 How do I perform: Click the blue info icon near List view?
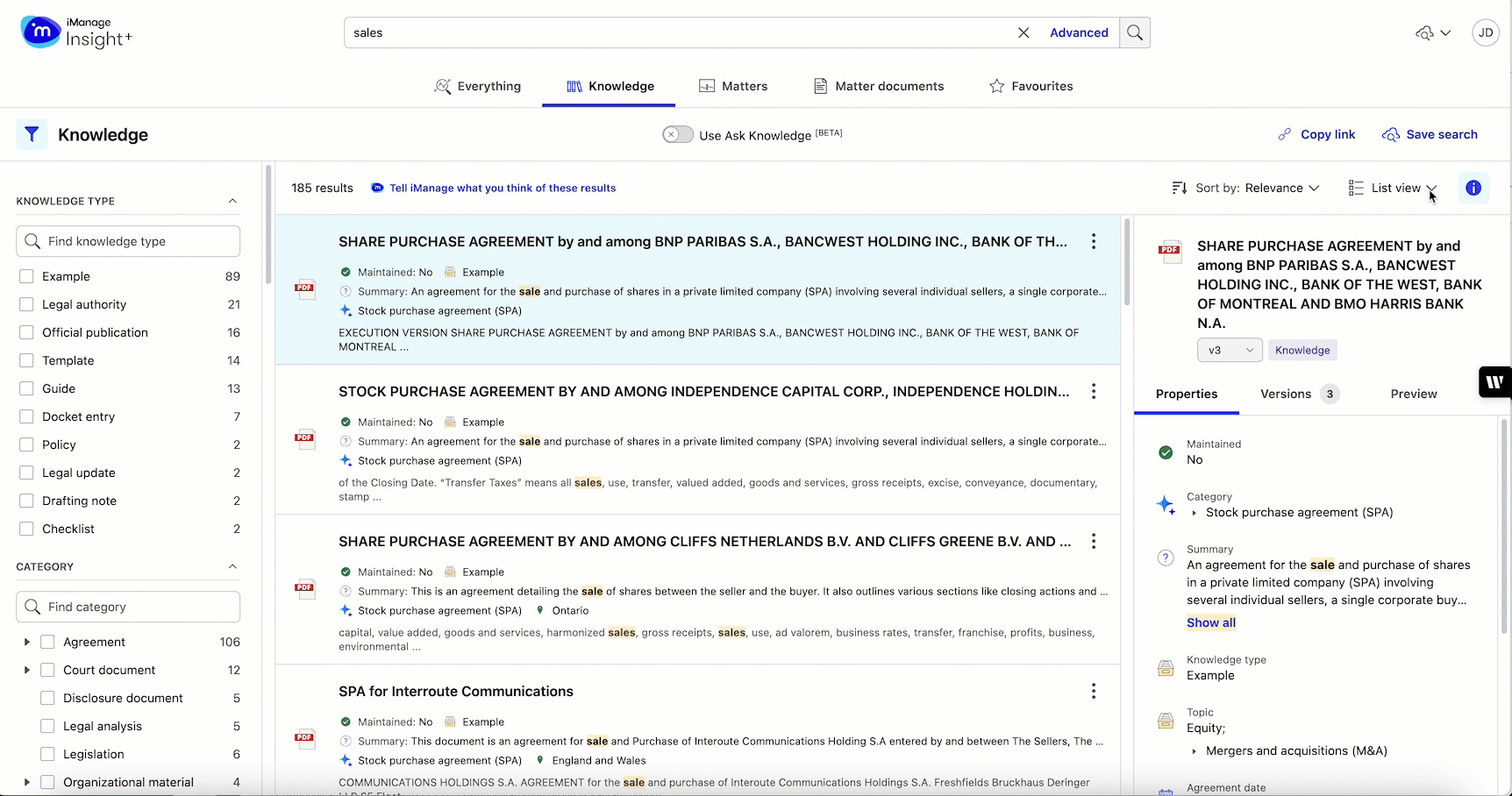pos(1473,188)
